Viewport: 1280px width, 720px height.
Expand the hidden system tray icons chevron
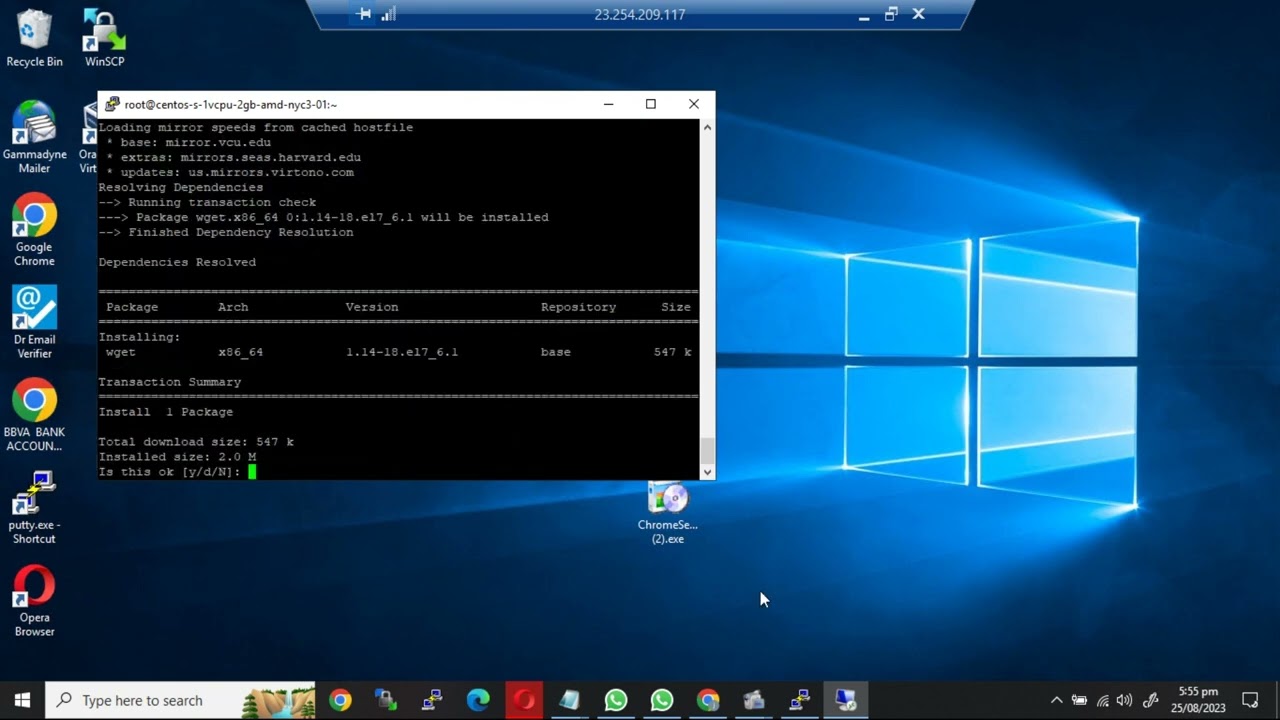(1056, 700)
